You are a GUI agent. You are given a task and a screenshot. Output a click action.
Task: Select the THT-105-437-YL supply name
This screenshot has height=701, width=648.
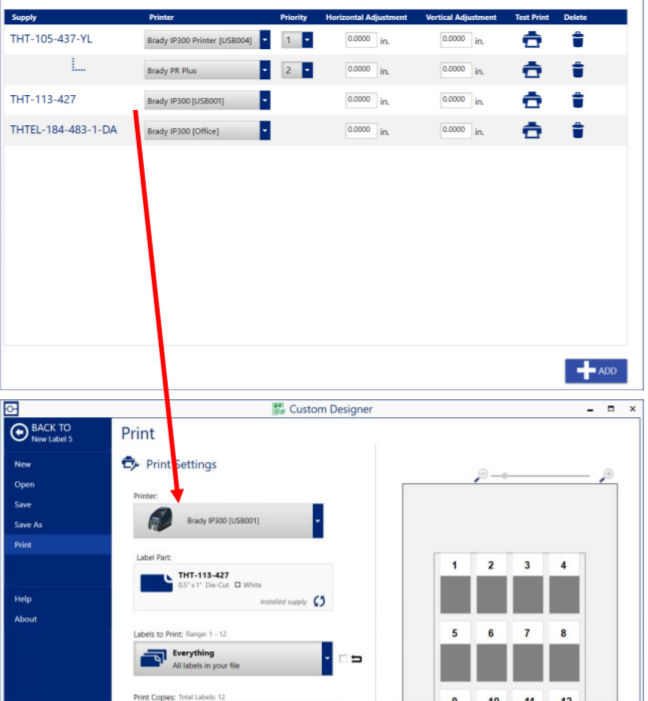coord(51,39)
